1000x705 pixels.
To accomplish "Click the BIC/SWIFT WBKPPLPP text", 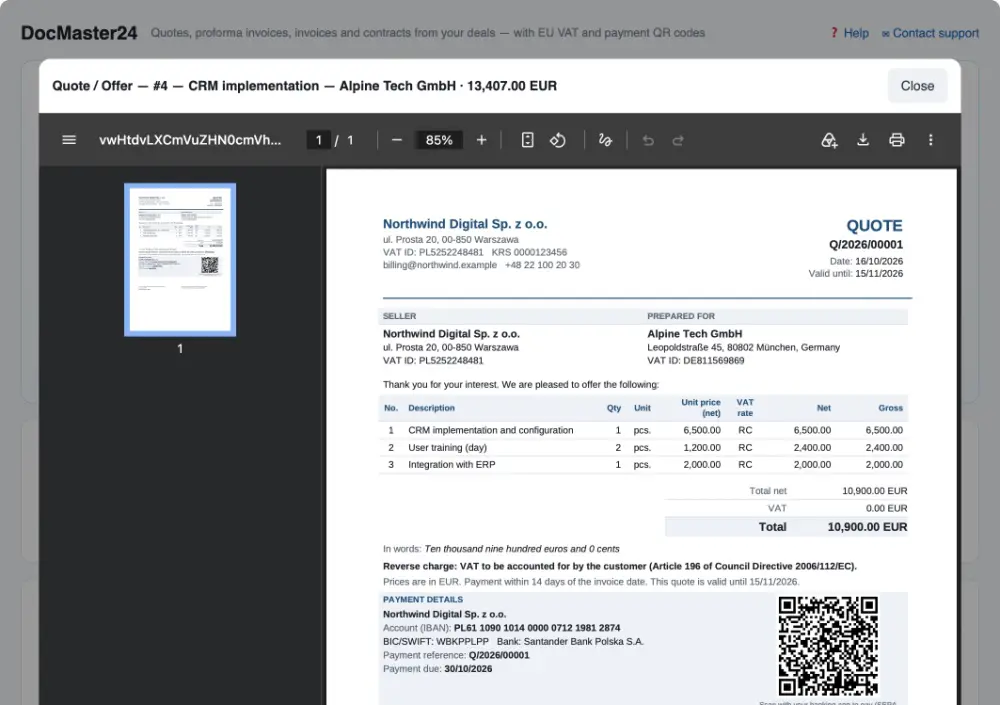I will point(436,641).
